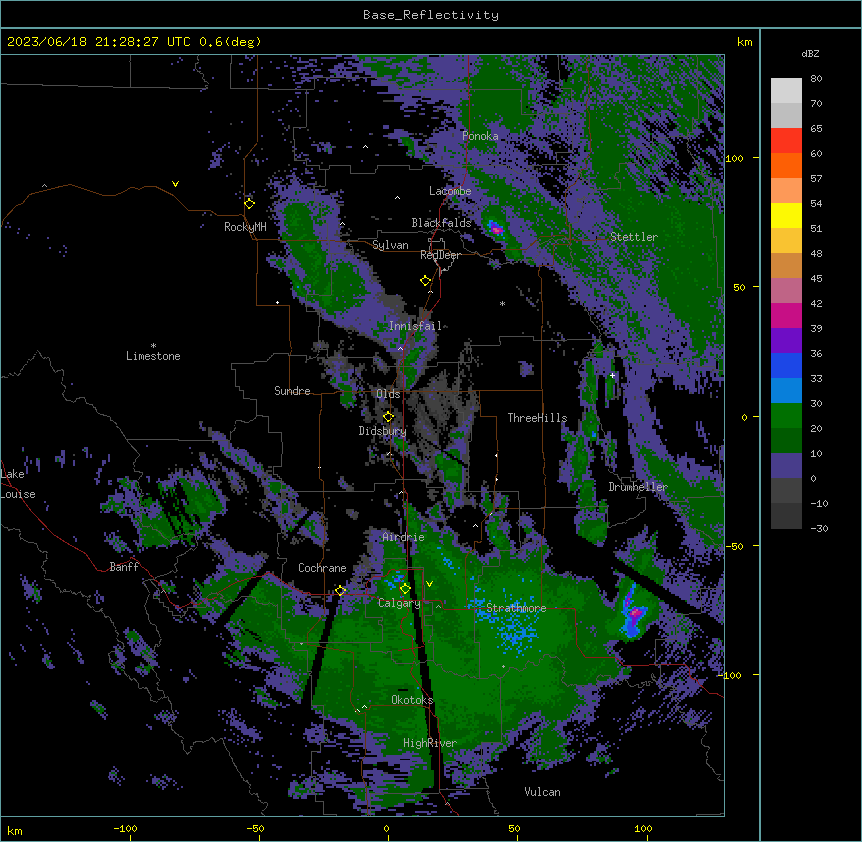Click the HighRiver city label
The width and height of the screenshot is (862, 842).
(x=430, y=743)
